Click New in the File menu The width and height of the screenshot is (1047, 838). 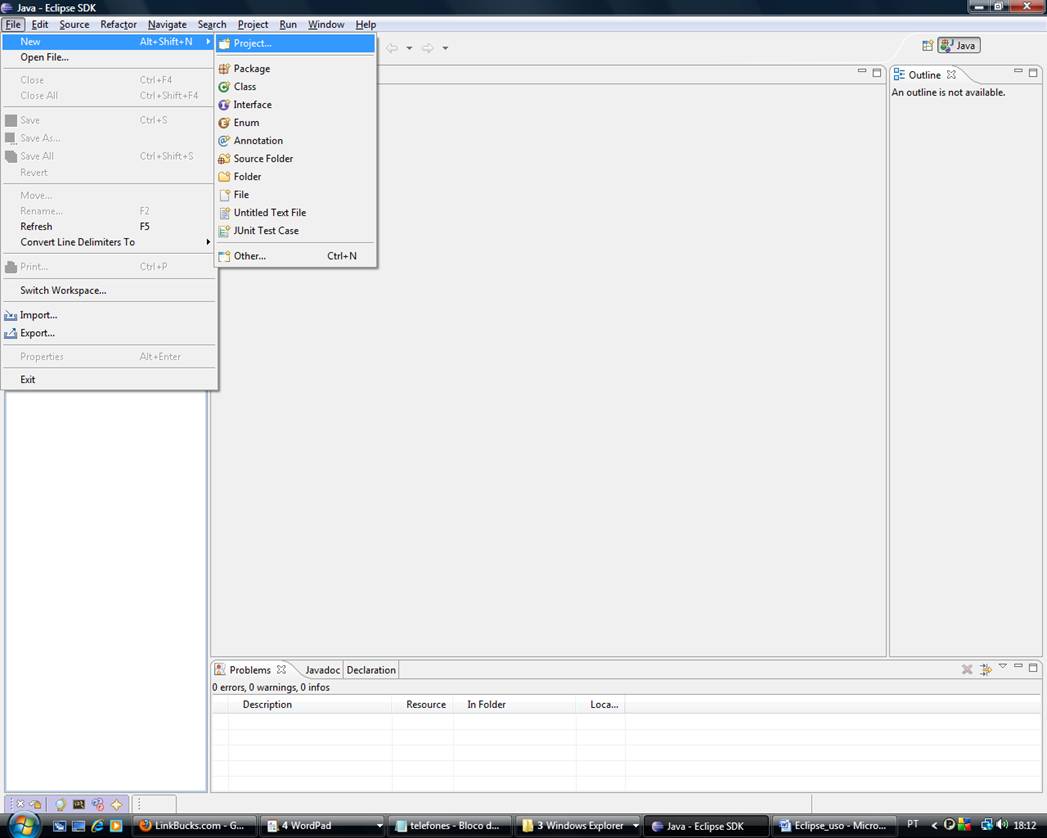tap(109, 41)
